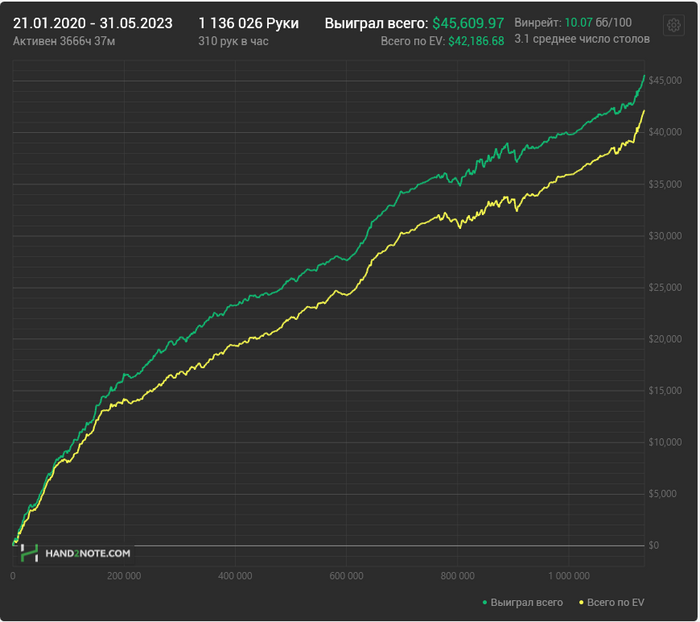
Task: Click the $35,000 y-axis label
Action: coord(665,184)
